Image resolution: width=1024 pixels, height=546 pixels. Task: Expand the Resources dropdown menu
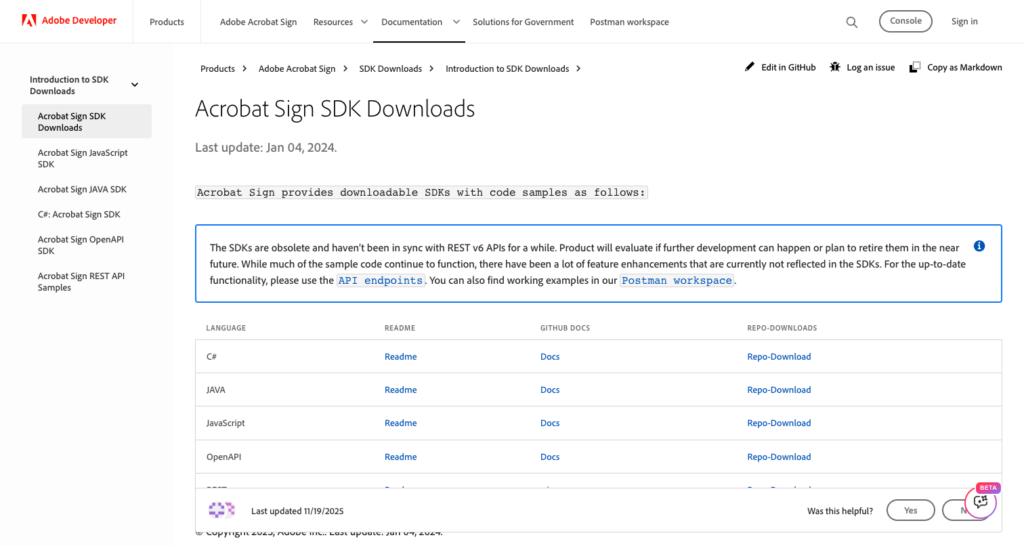[x=340, y=22]
